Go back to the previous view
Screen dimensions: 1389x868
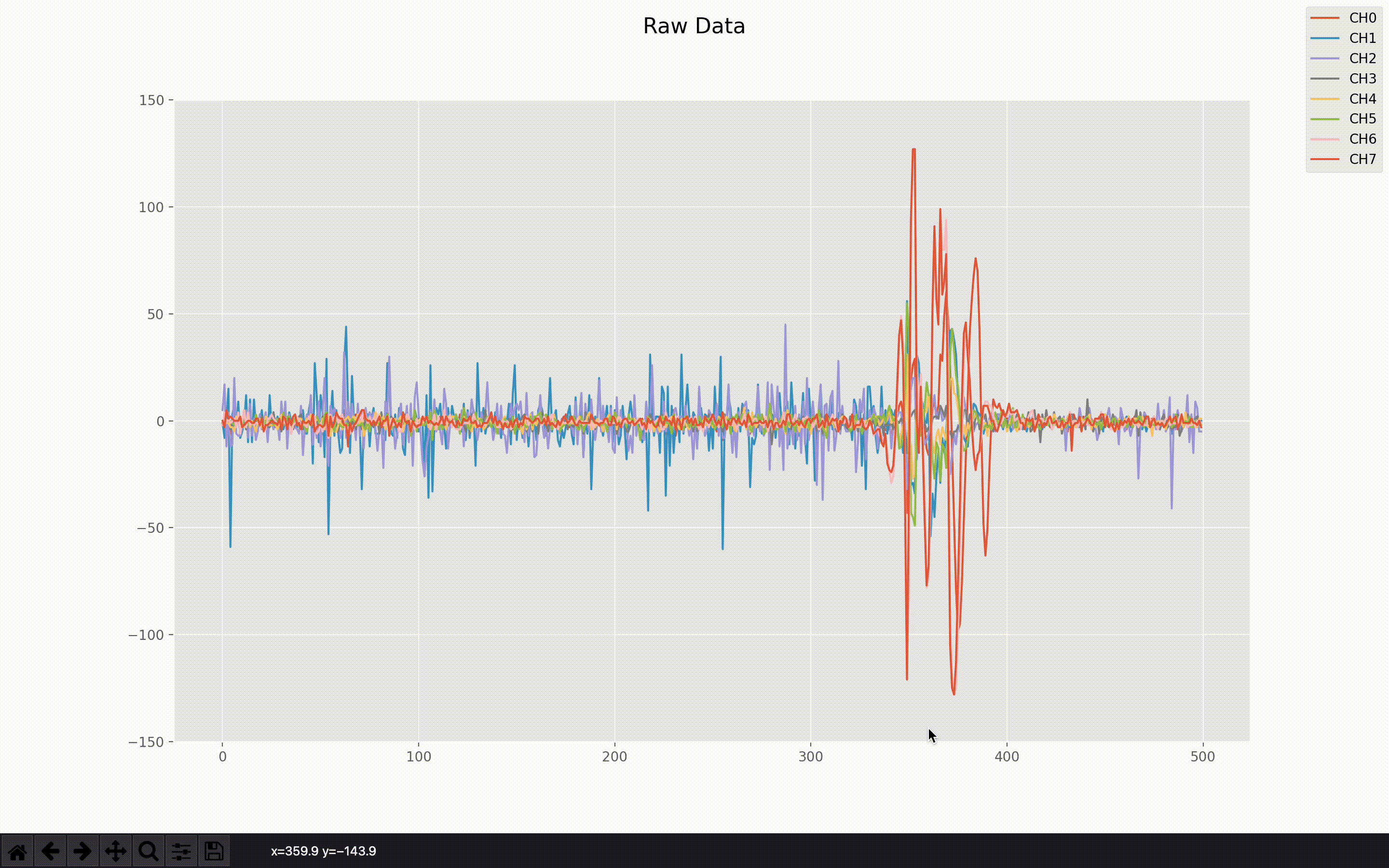coord(50,851)
